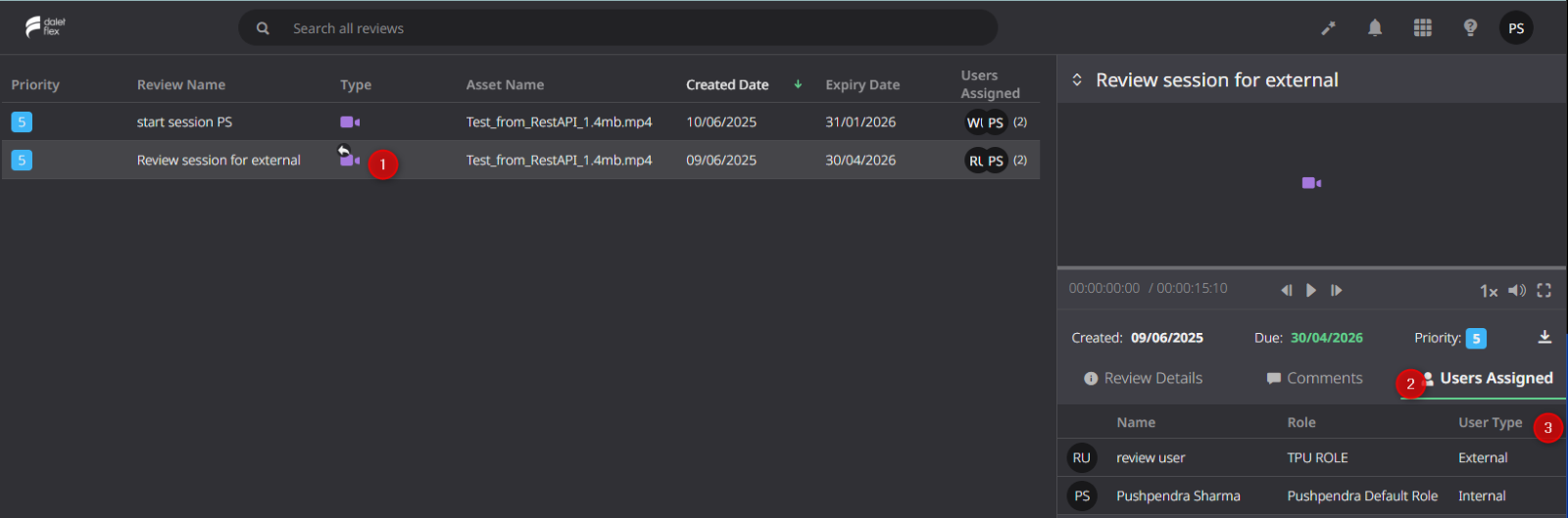
Task: Step forward one frame
Action: pyautogui.click(x=1336, y=290)
